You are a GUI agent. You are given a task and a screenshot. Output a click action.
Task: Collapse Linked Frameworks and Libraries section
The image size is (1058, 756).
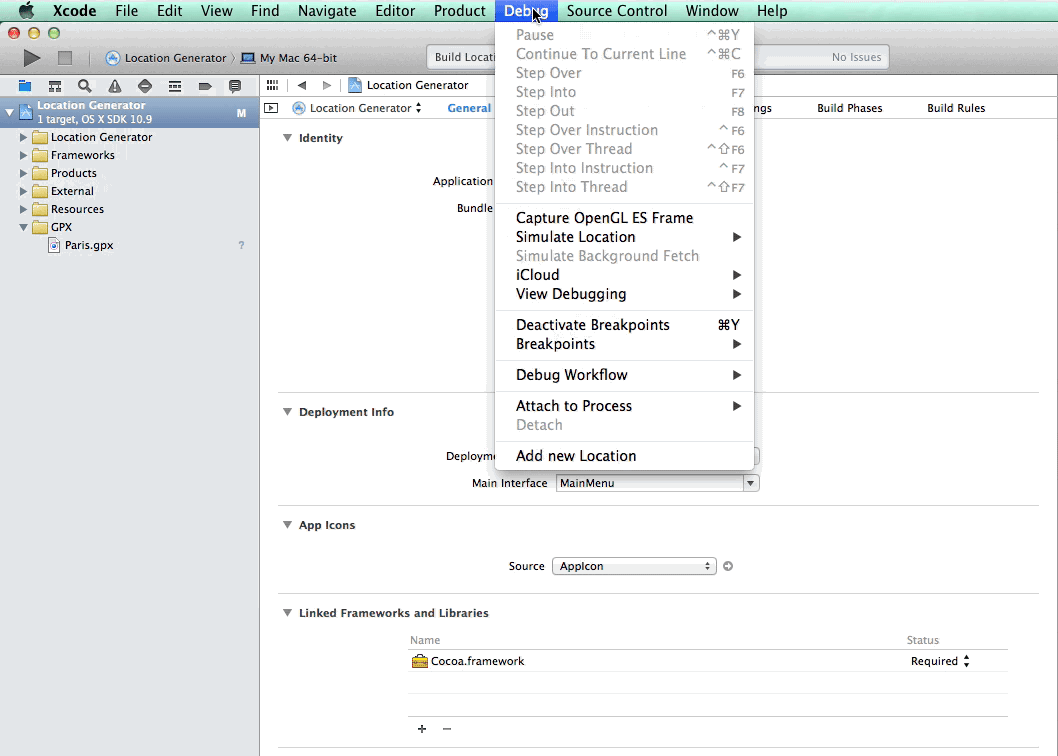point(287,613)
